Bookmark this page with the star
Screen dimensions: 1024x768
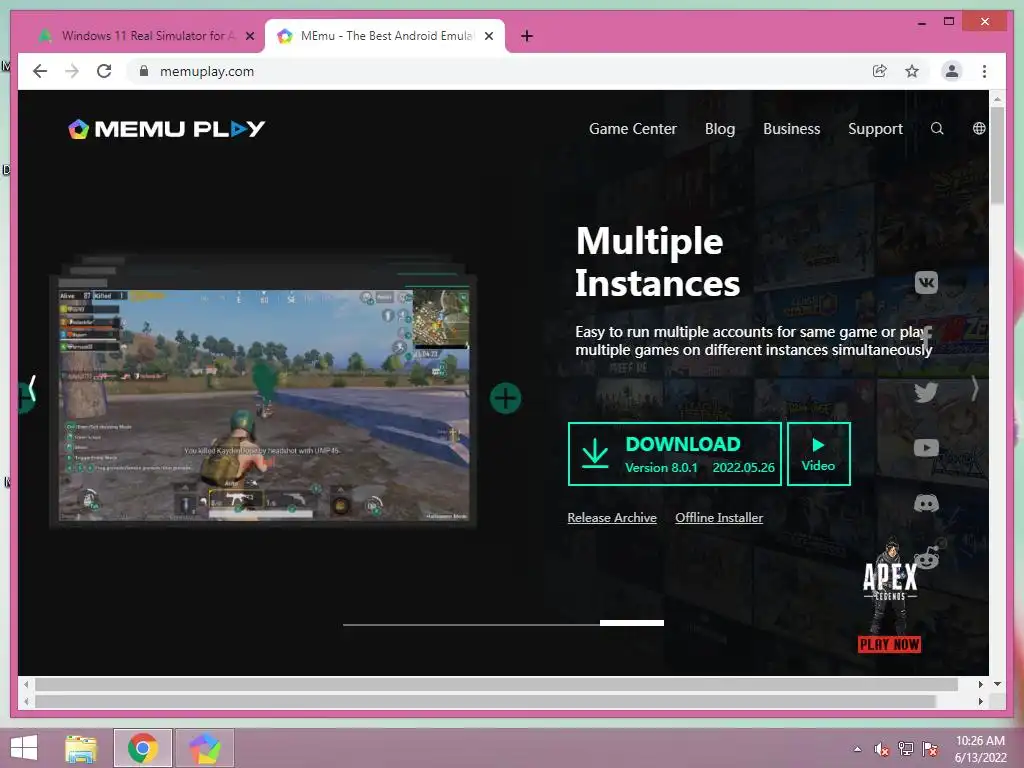[912, 71]
